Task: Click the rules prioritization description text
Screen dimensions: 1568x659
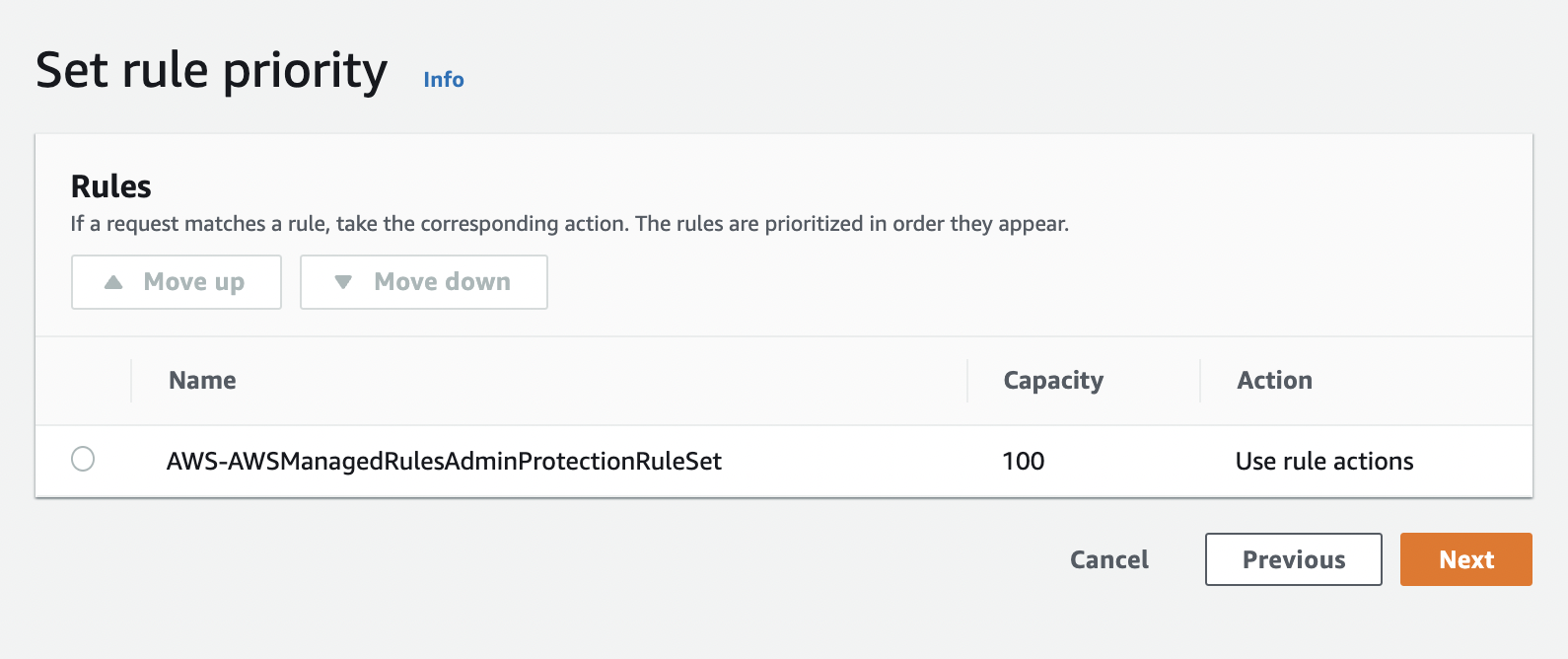Action: tap(570, 224)
